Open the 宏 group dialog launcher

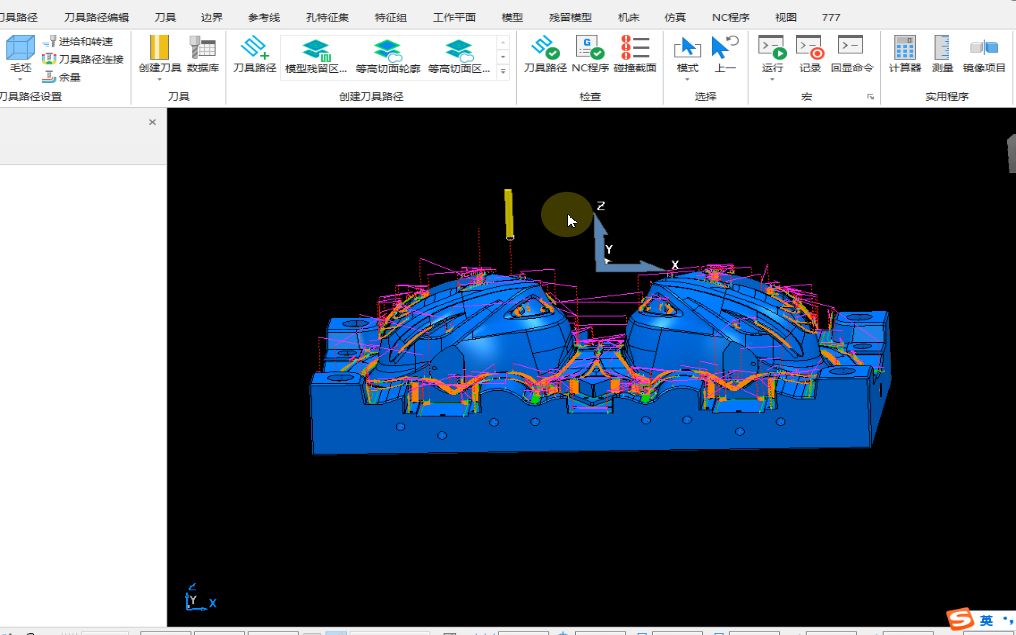(870, 97)
